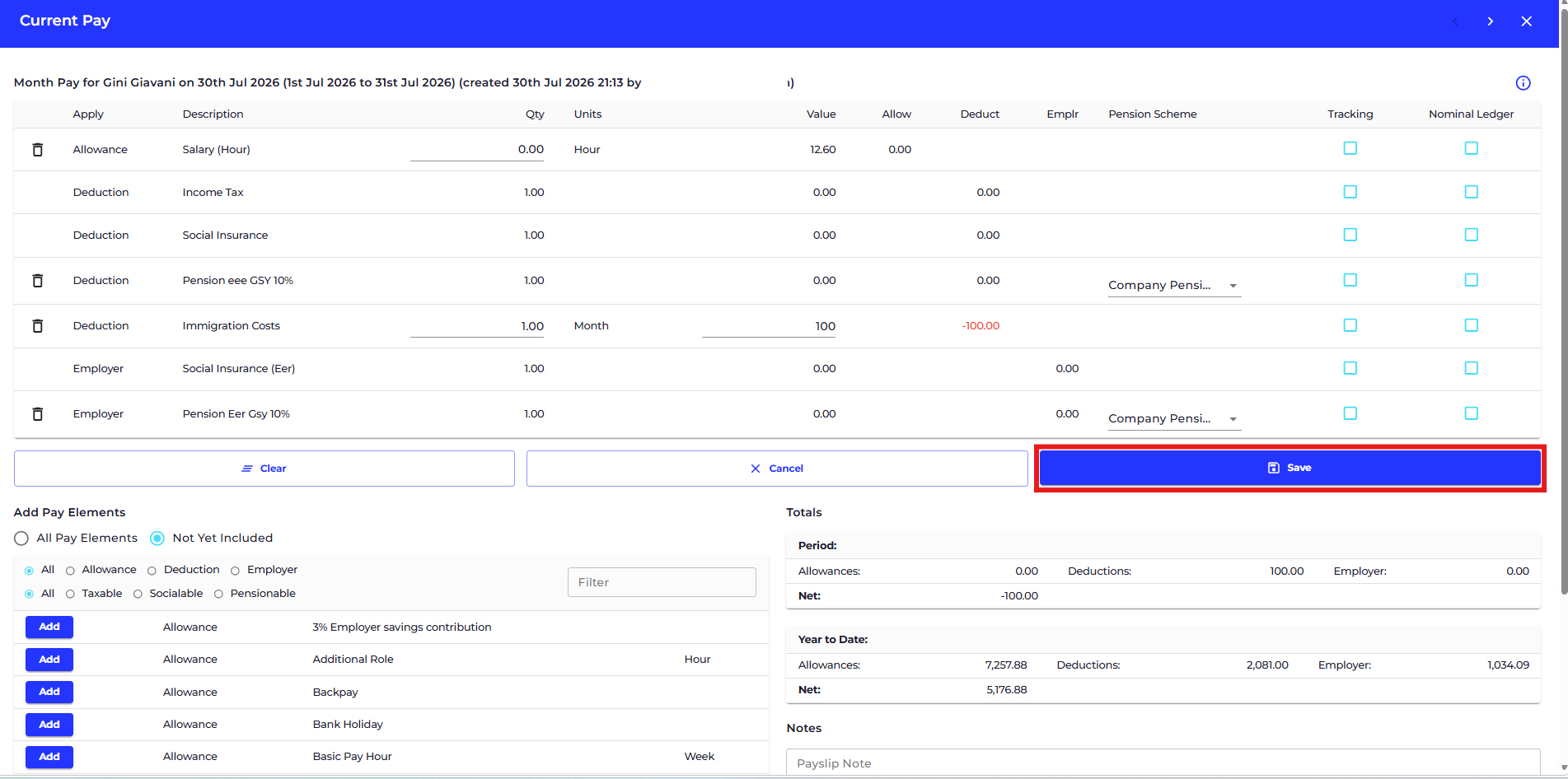The image size is (1568, 779).
Task: Tick Nominal Ledger checkbox for Income Tax
Action: point(1471,192)
